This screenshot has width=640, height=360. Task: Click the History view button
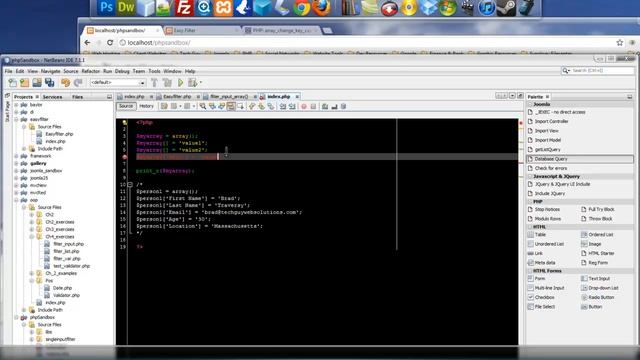coord(146,106)
